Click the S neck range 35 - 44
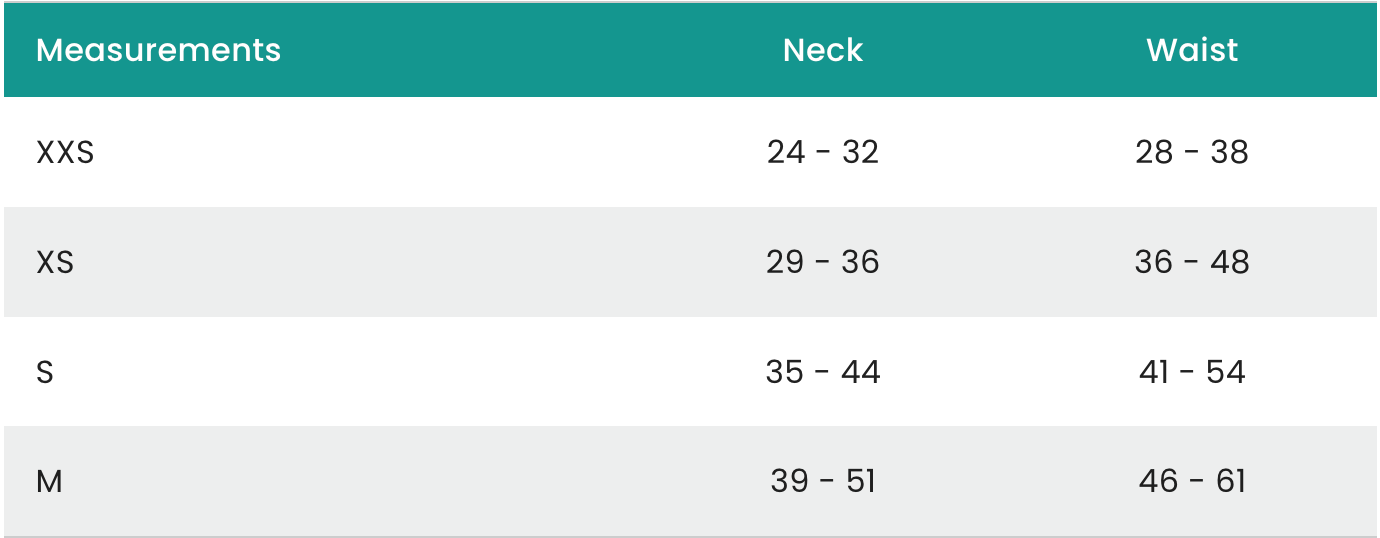Viewport: 1380px width, 538px height. pos(822,372)
